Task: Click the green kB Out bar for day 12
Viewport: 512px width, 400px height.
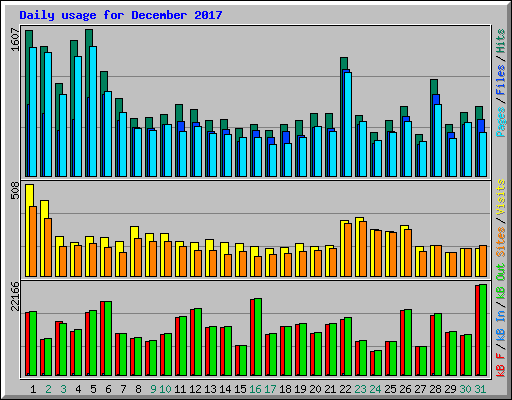Action: (198, 342)
